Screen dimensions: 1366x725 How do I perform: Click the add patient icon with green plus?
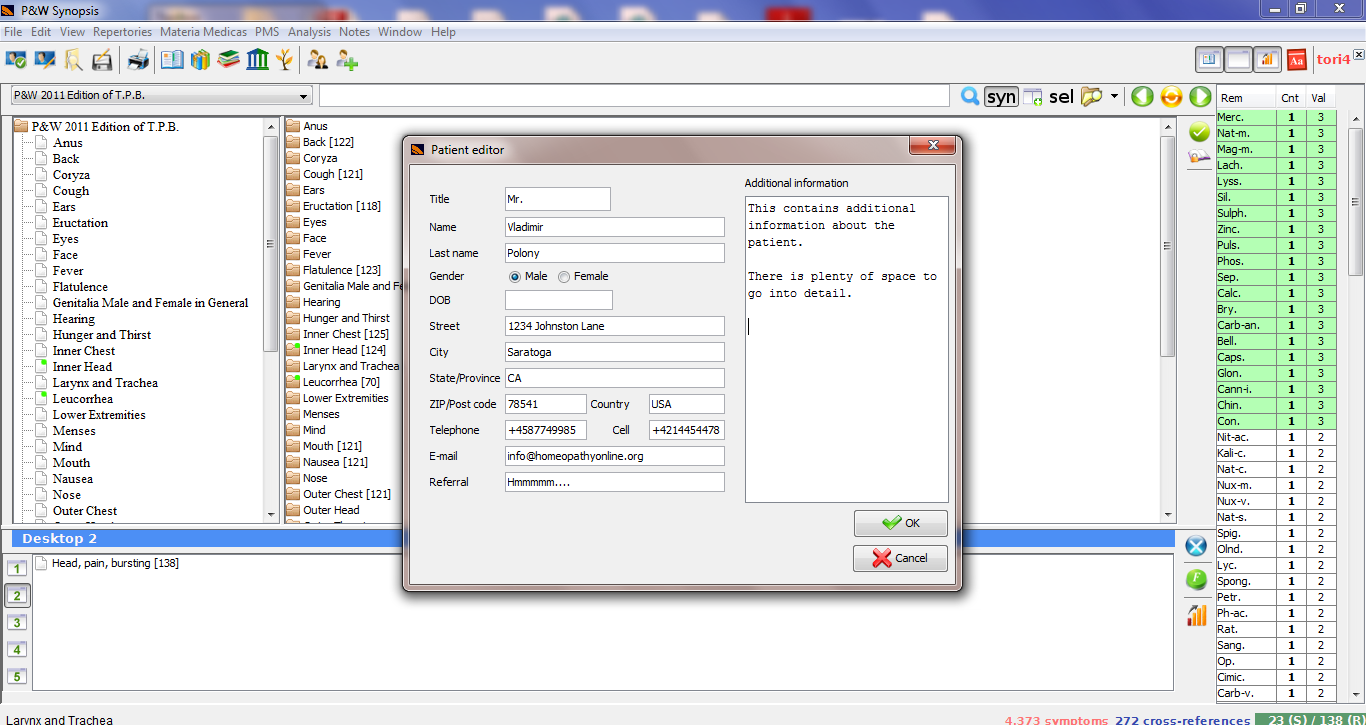347,60
